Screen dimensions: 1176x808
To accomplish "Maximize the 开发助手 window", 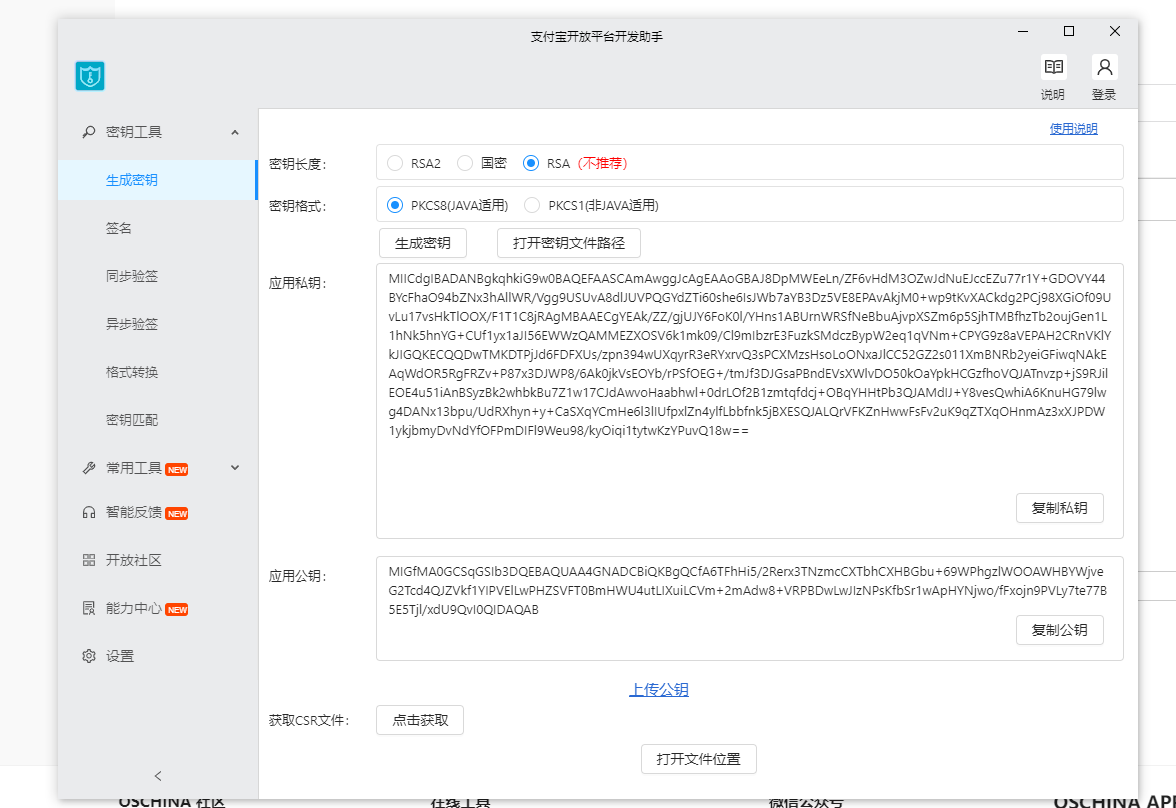I will pos(1069,32).
